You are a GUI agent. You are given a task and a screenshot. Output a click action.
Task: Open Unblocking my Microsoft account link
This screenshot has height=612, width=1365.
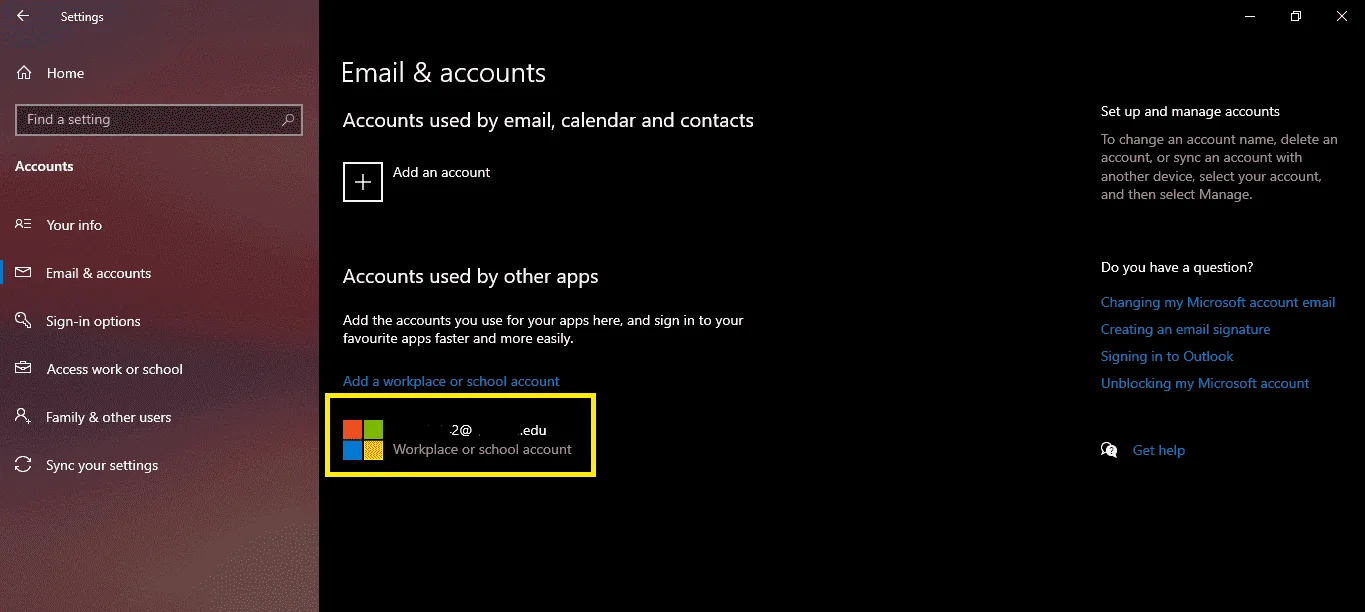click(1205, 383)
